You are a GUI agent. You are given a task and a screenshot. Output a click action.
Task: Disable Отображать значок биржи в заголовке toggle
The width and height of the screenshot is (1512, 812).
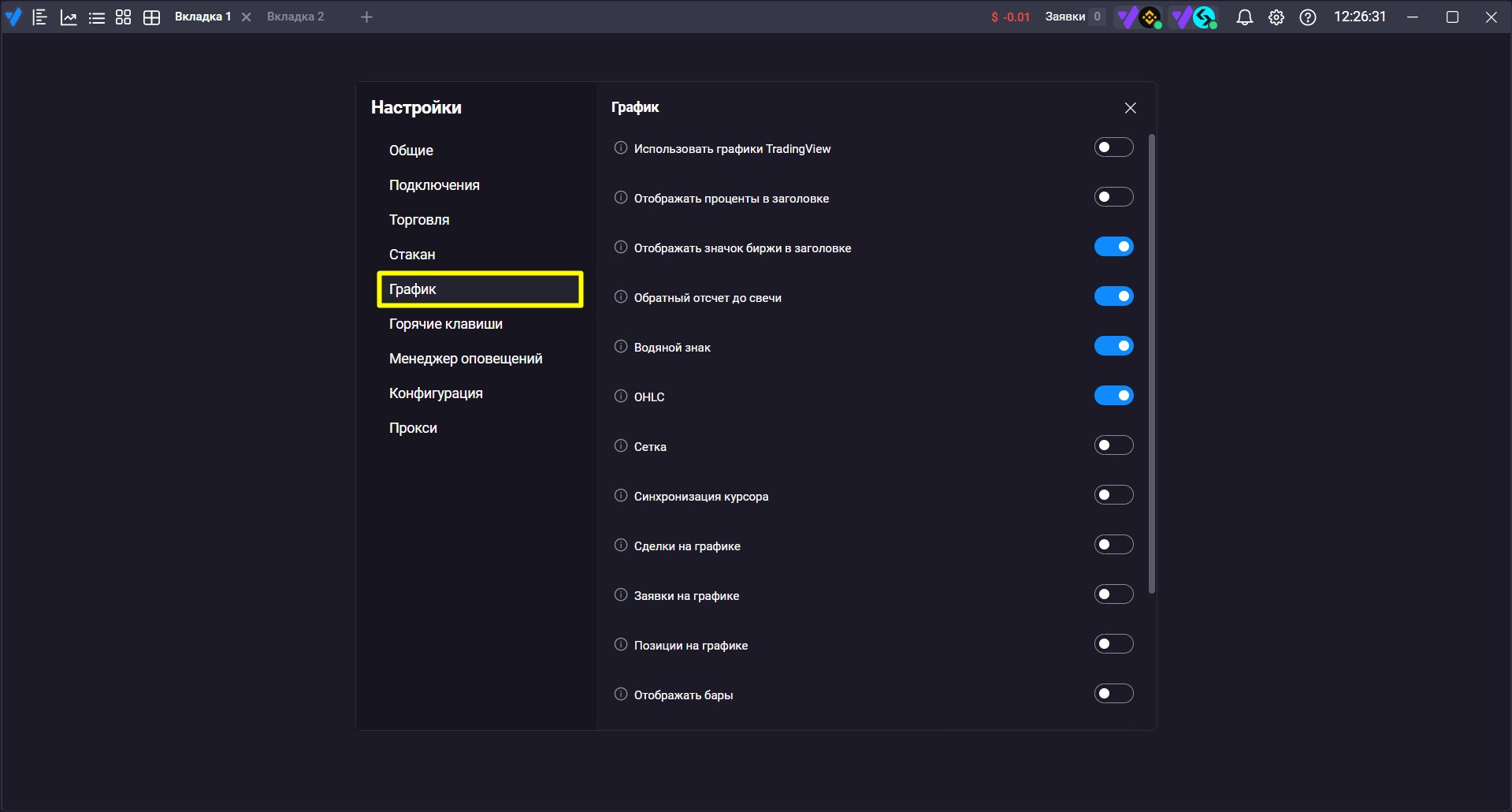pos(1113,247)
